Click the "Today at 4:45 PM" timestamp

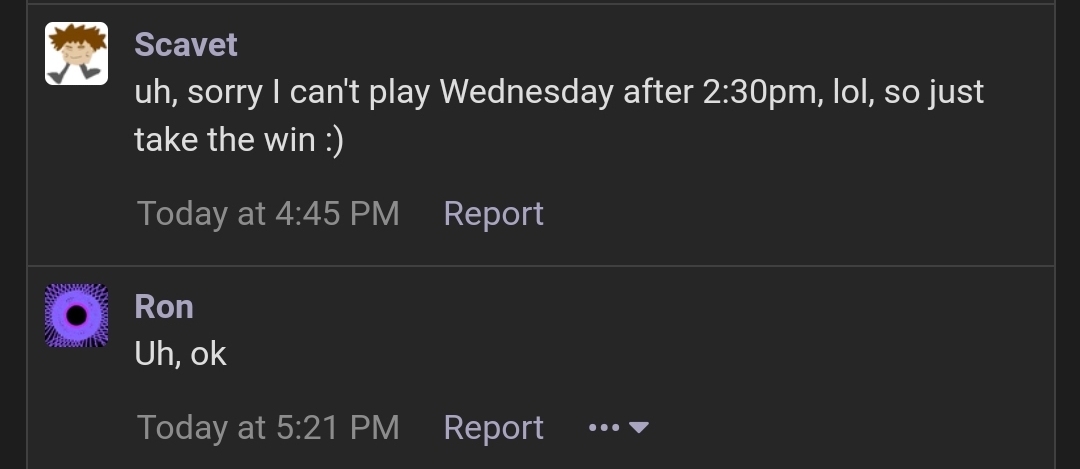(268, 213)
